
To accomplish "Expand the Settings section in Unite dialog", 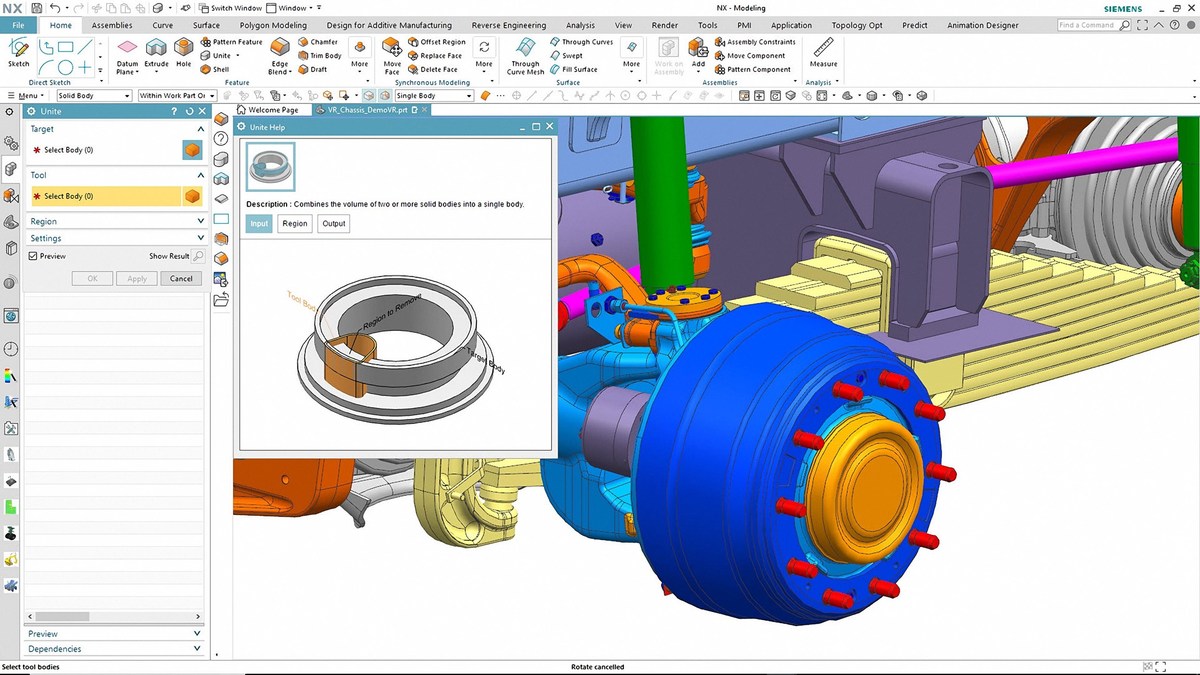I will click(x=115, y=238).
